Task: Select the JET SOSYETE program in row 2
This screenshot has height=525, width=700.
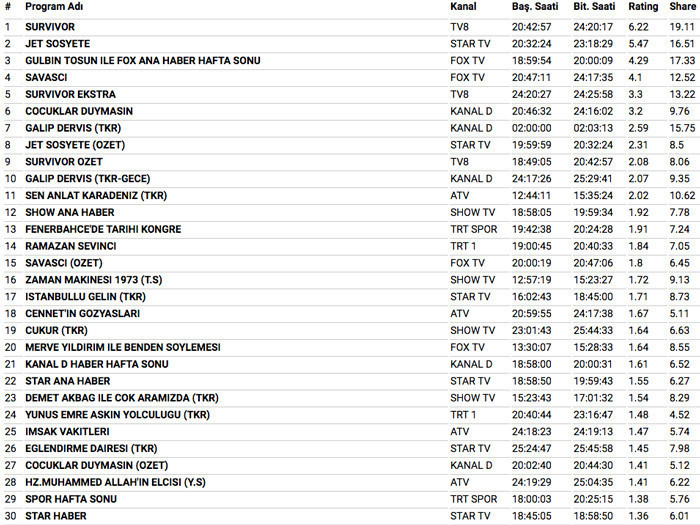Action: pos(57,44)
